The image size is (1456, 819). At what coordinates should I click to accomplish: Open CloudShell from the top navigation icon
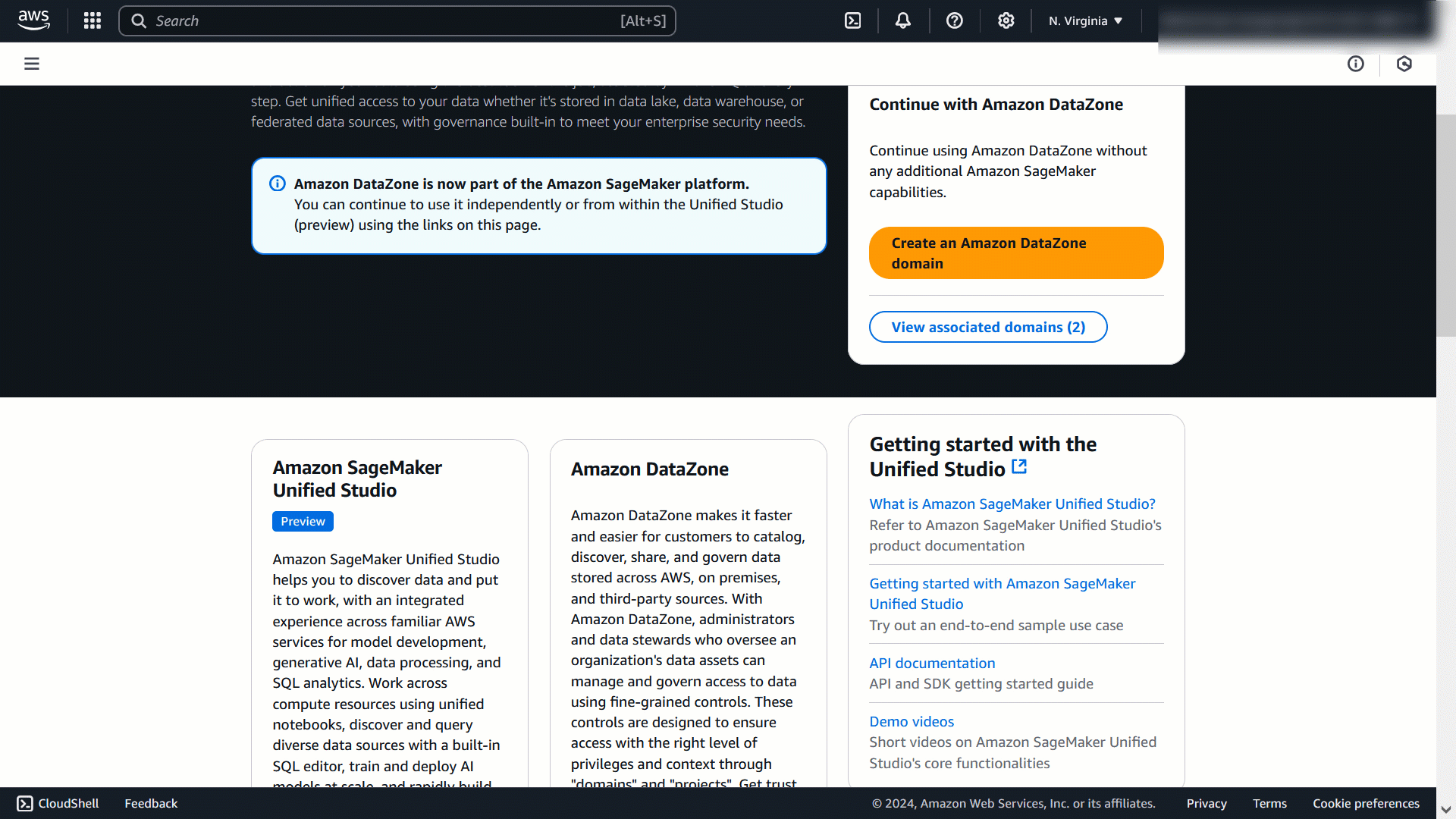coord(852,20)
